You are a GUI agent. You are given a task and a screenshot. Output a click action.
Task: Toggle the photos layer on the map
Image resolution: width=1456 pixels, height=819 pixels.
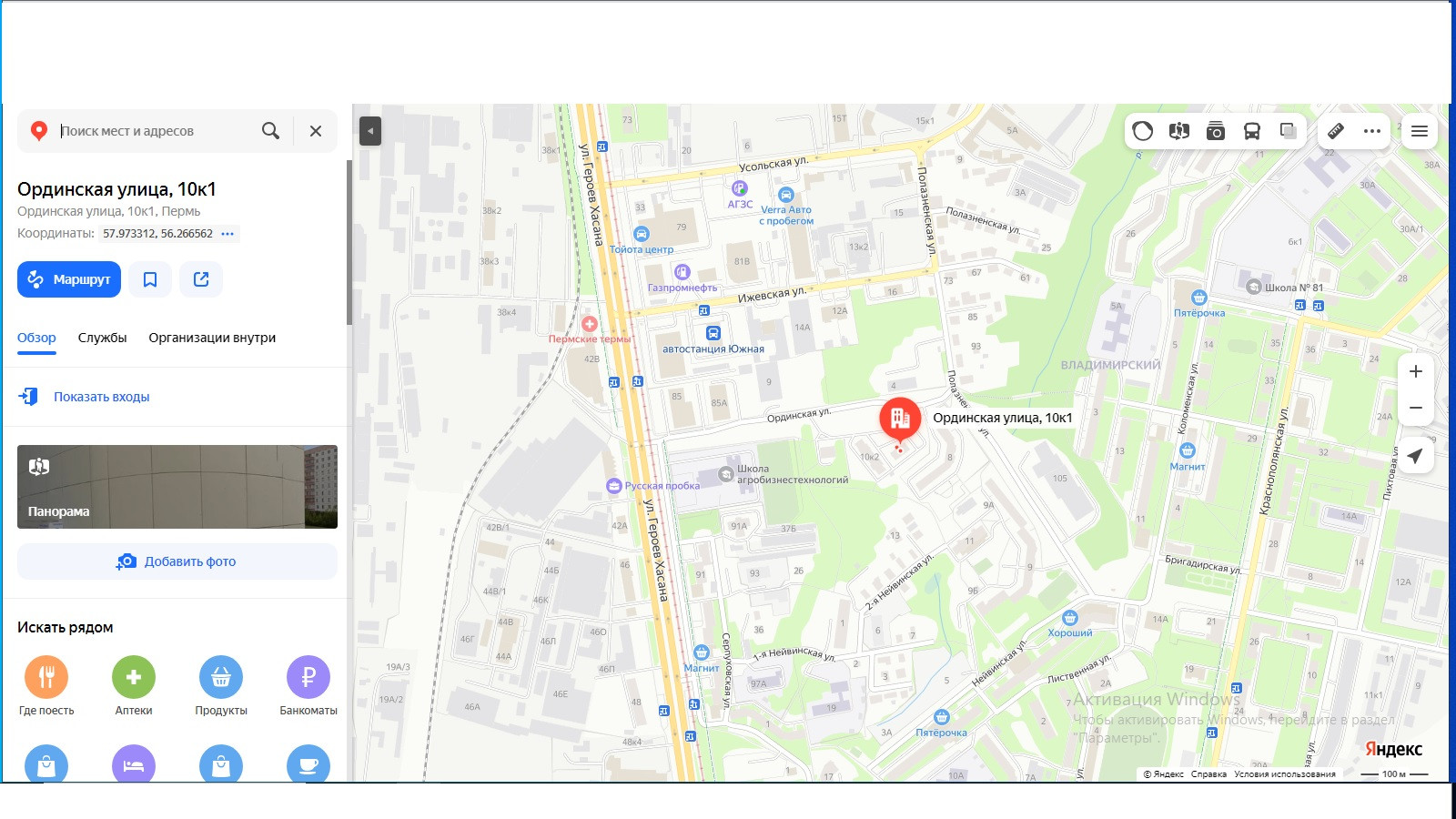[1216, 131]
